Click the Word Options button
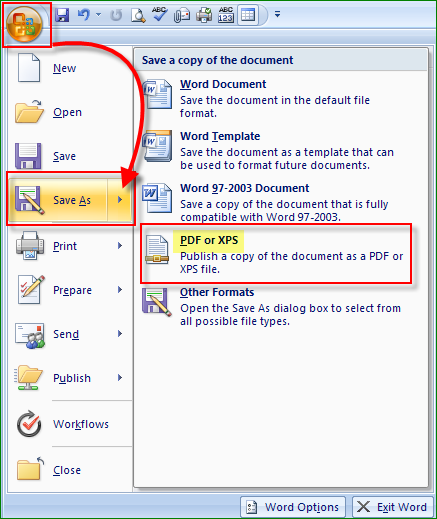 coord(293,507)
